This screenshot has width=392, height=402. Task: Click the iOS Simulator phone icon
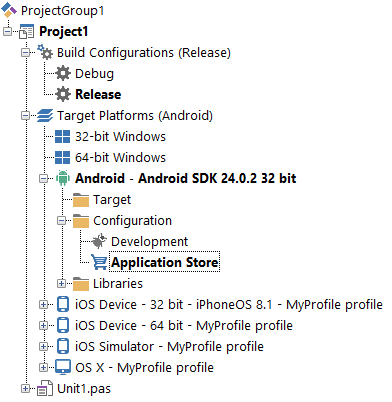click(x=63, y=346)
